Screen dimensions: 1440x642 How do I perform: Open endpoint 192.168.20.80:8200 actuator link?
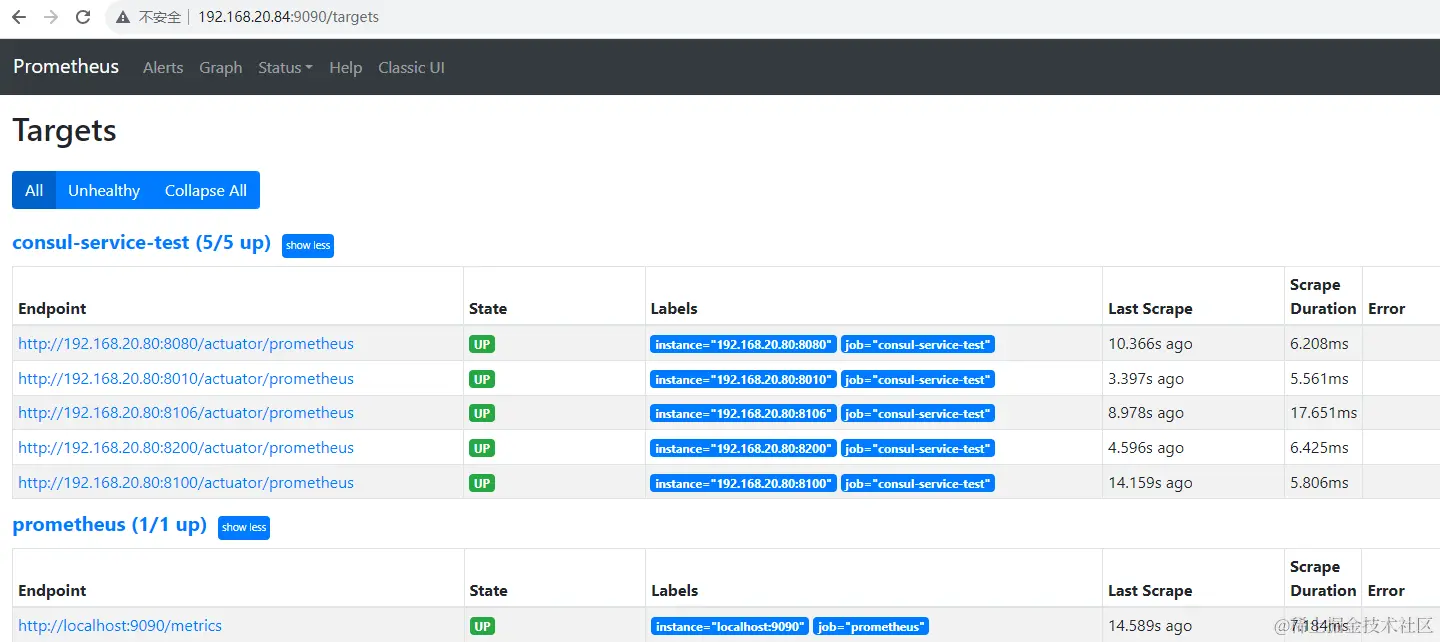(x=186, y=448)
